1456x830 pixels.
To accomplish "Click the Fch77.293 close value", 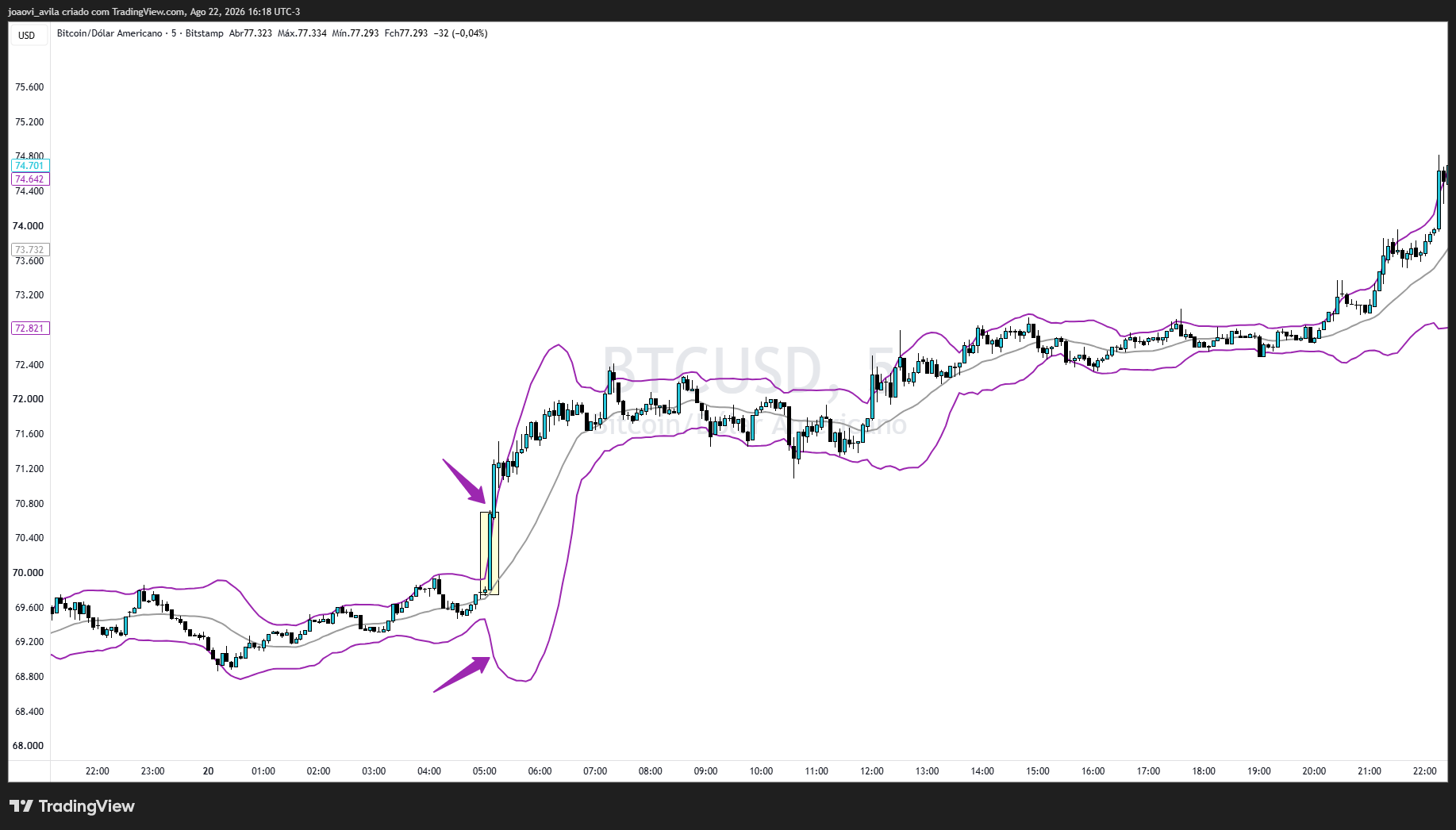I will (x=406, y=33).
